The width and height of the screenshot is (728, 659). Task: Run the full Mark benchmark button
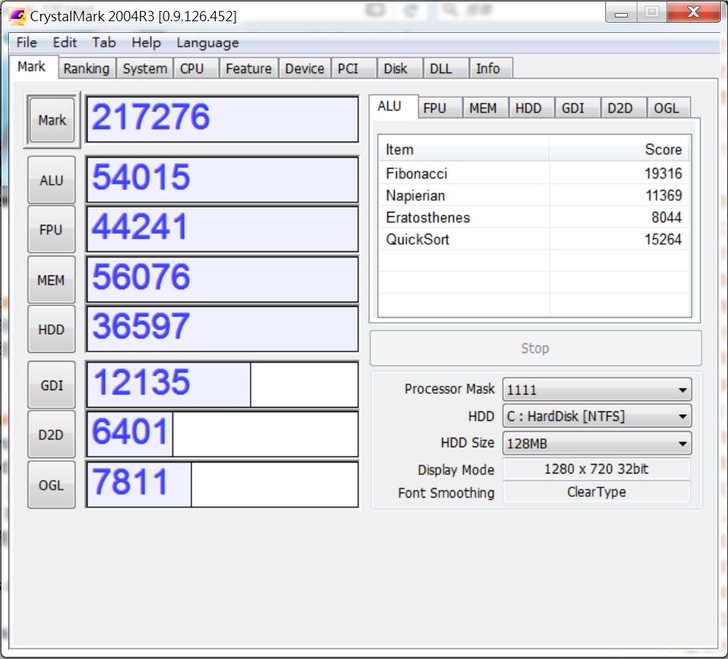coord(52,120)
